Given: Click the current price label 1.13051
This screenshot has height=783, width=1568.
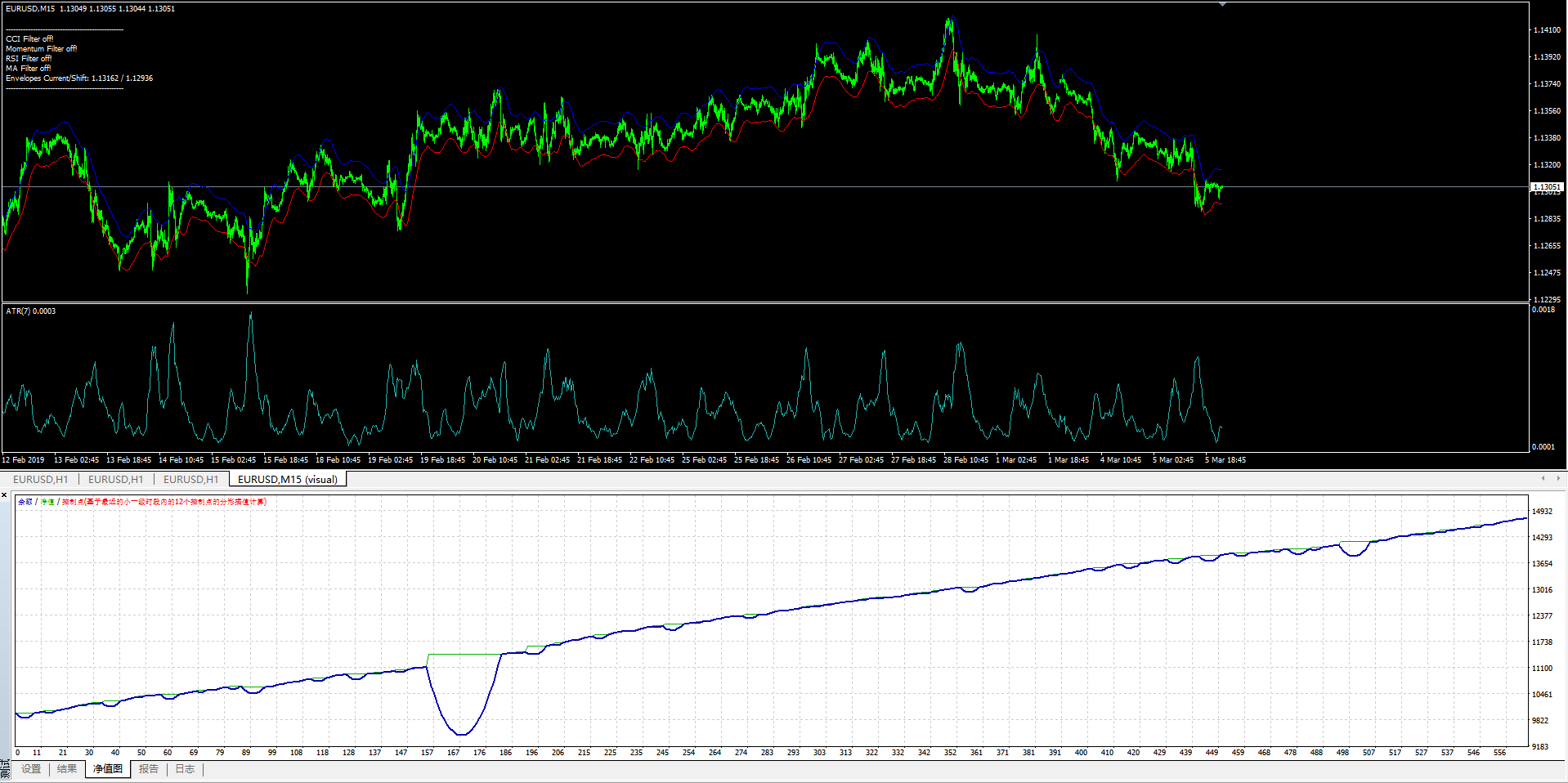Looking at the screenshot, I should point(1546,187).
